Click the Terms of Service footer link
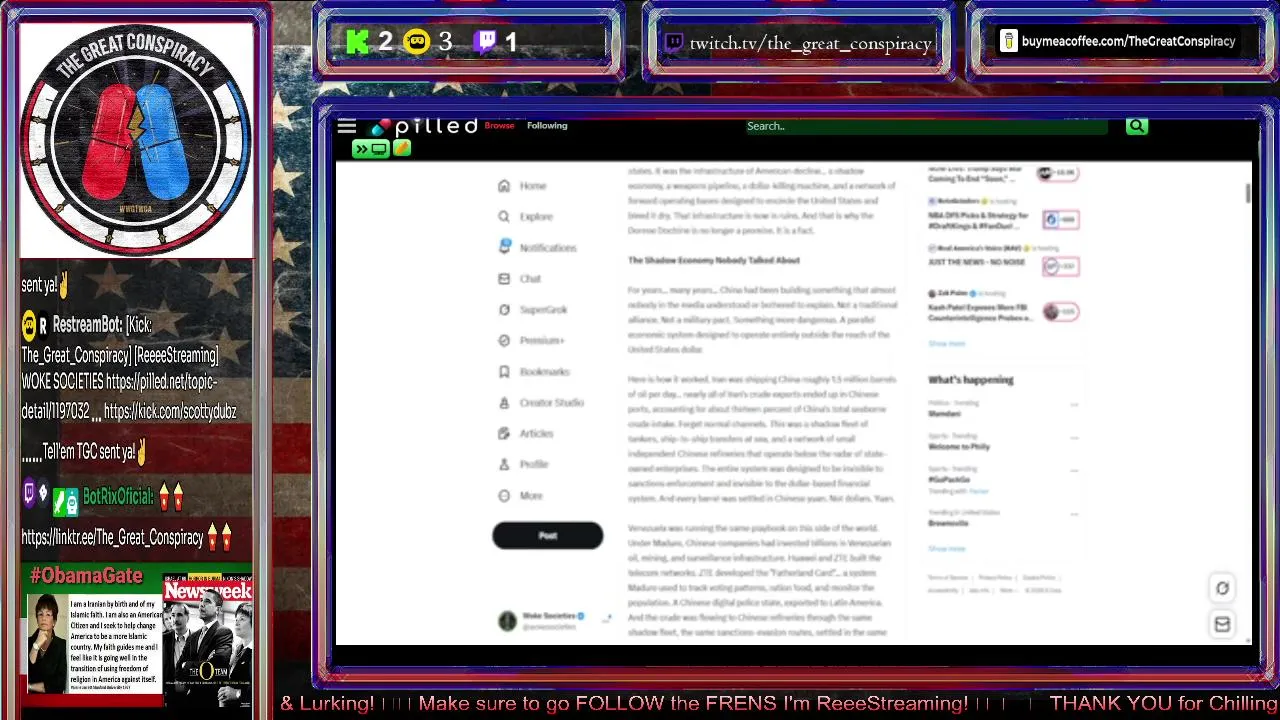 [947, 578]
